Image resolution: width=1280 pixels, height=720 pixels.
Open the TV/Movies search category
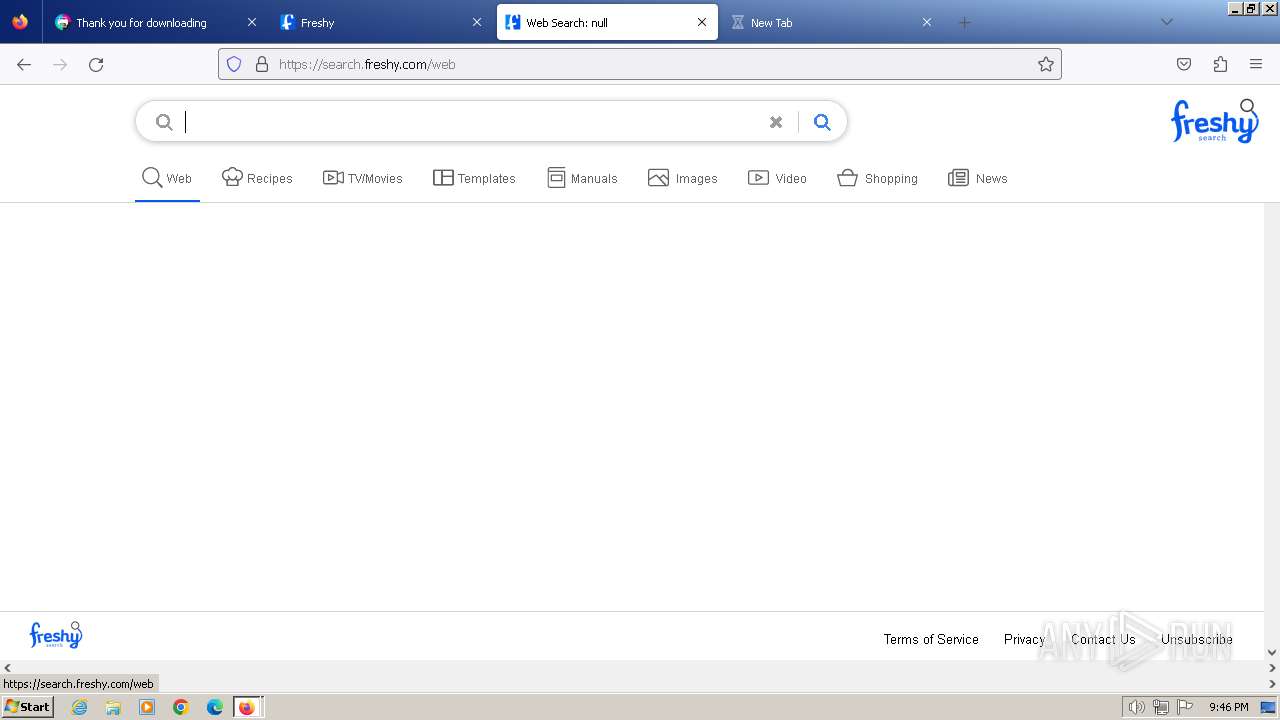click(363, 178)
